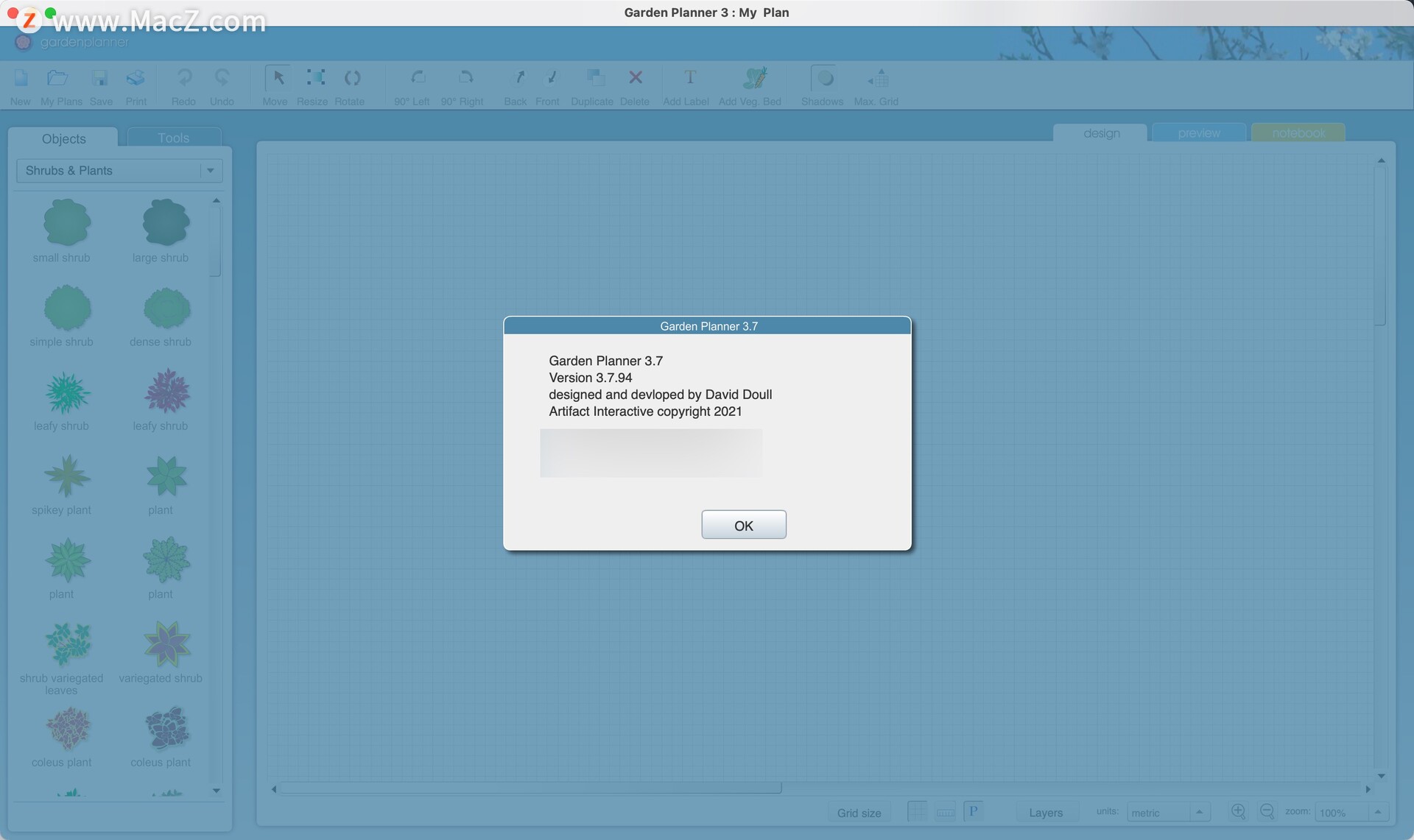1414x840 pixels.
Task: Click the 90° Left rotate icon
Action: coord(418,77)
